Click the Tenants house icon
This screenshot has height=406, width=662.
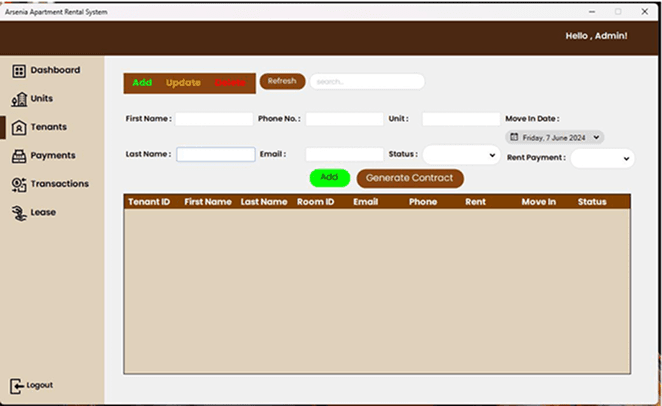pos(19,127)
